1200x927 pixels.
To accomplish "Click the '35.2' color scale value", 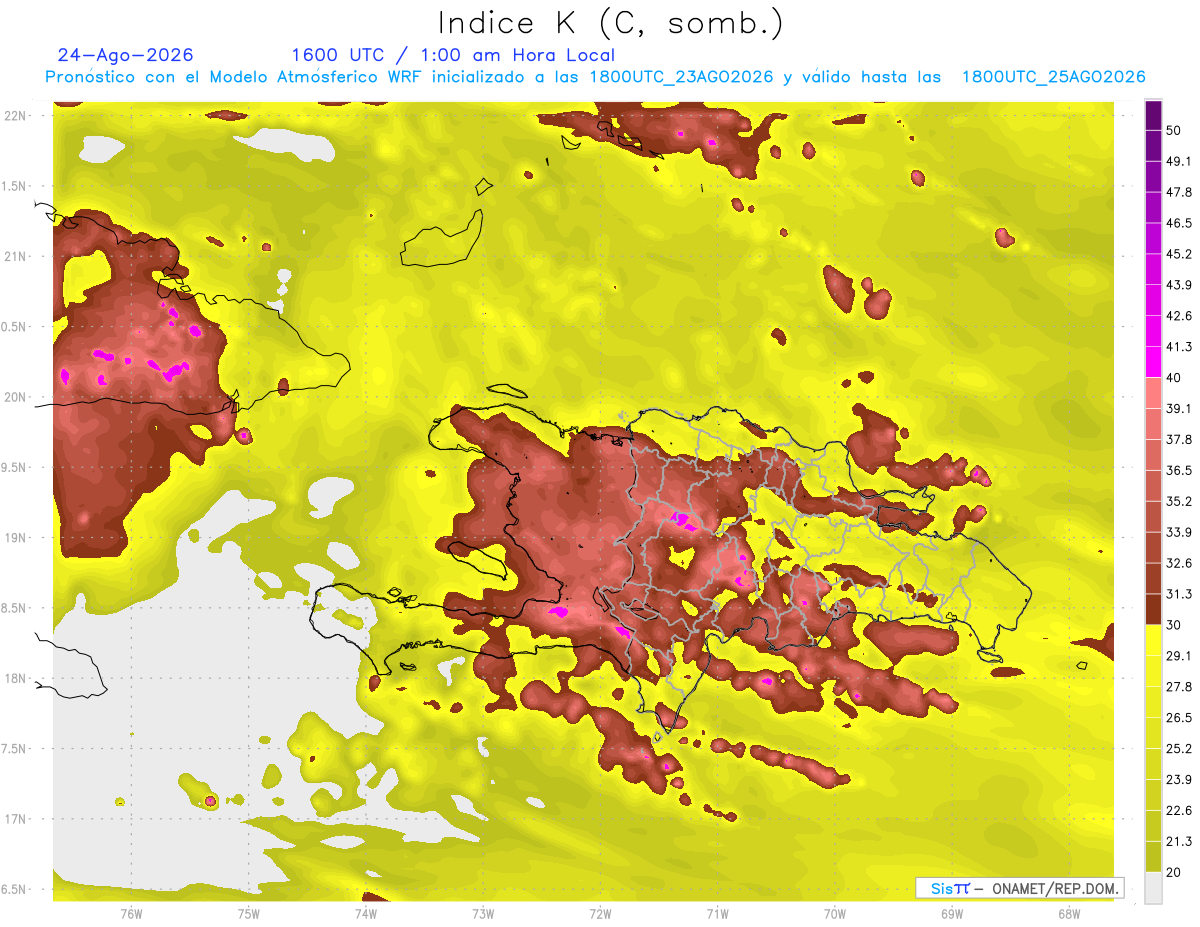I will pyautogui.click(x=1179, y=501).
